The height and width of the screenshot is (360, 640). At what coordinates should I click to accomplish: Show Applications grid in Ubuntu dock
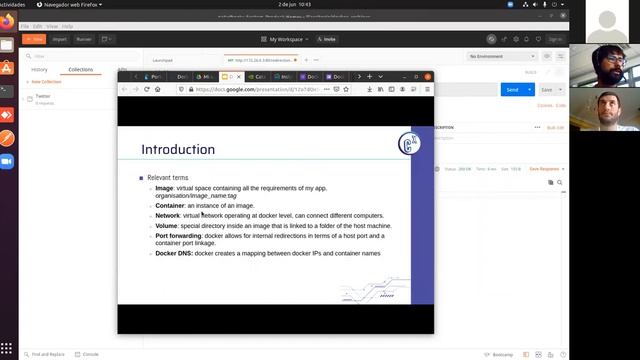pyautogui.click(x=6, y=348)
